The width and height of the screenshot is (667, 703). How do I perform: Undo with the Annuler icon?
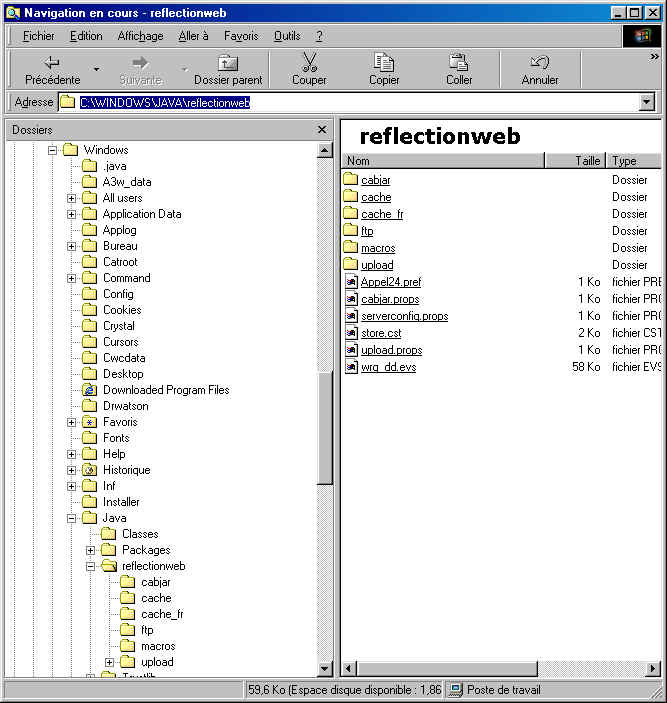(x=540, y=62)
